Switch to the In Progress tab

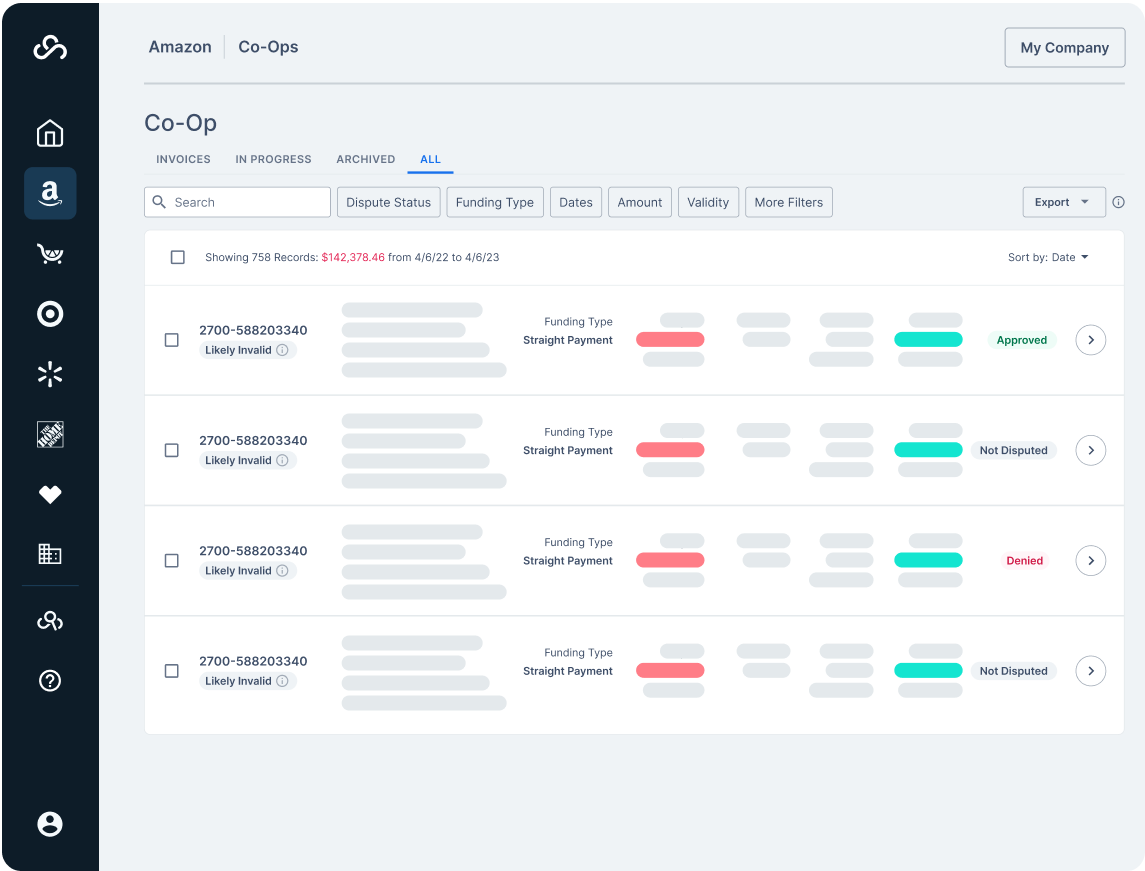click(273, 159)
